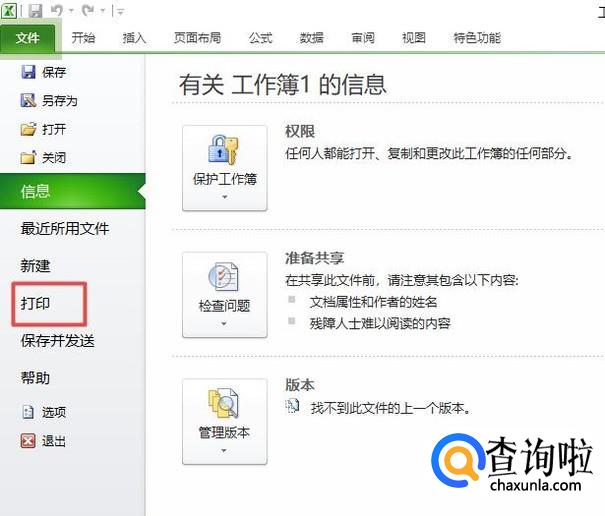Switch to the 页面布局 ribbon tab
This screenshot has width=605, height=516.
(x=197, y=37)
